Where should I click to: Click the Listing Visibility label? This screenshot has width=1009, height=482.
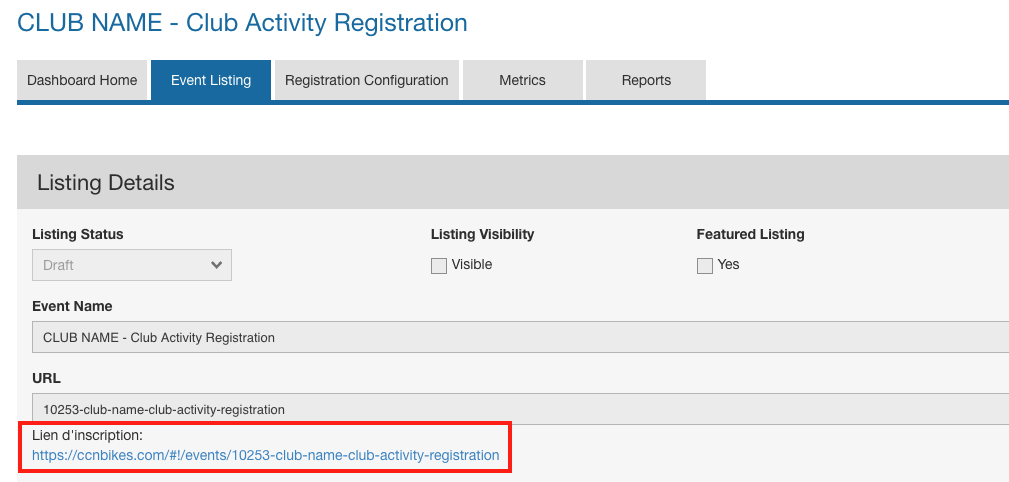tap(482, 234)
